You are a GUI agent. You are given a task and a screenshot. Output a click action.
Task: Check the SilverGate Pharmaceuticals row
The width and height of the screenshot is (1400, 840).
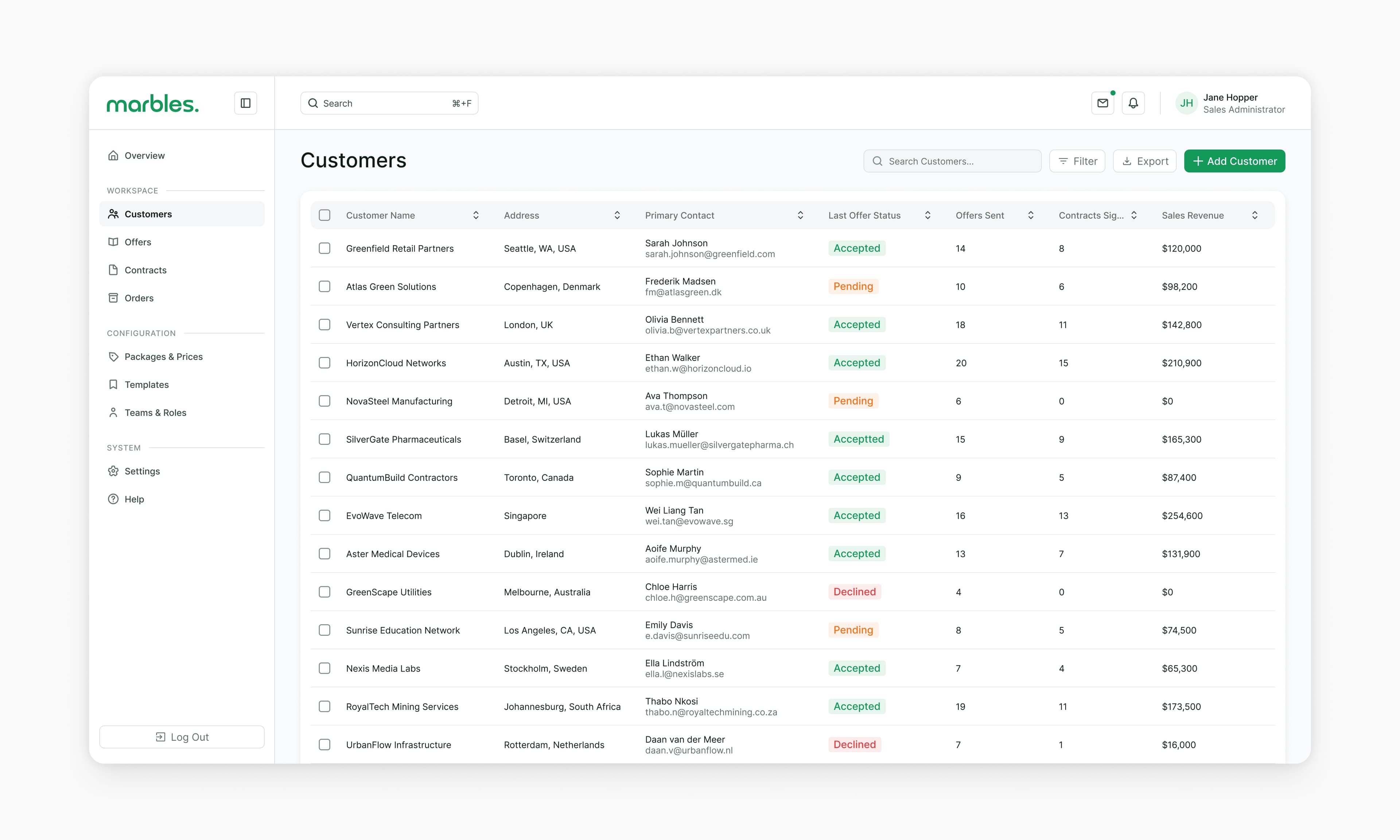324,439
